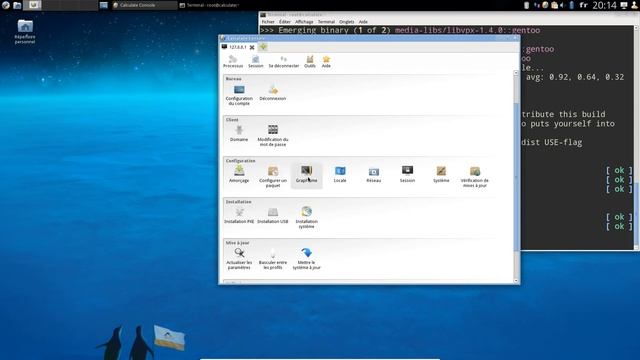The image size is (640, 360).
Task: Open the Onglets menu in Terminal
Action: point(347,22)
